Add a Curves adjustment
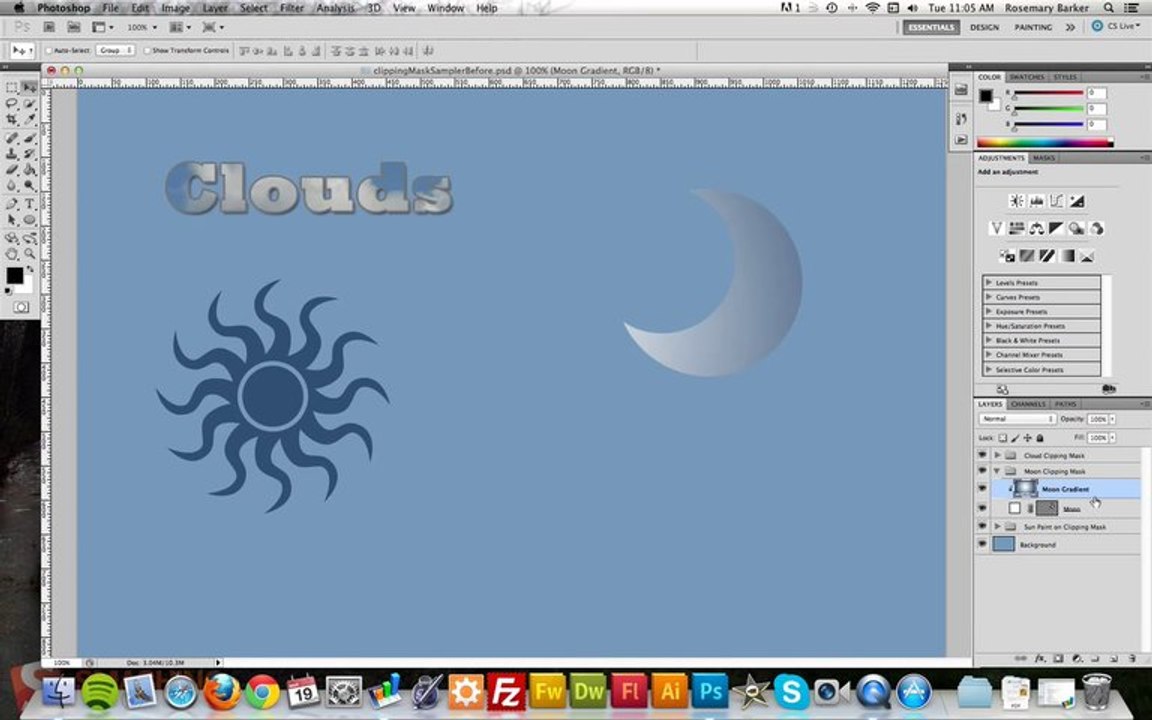The height and width of the screenshot is (720, 1152). [1056, 201]
